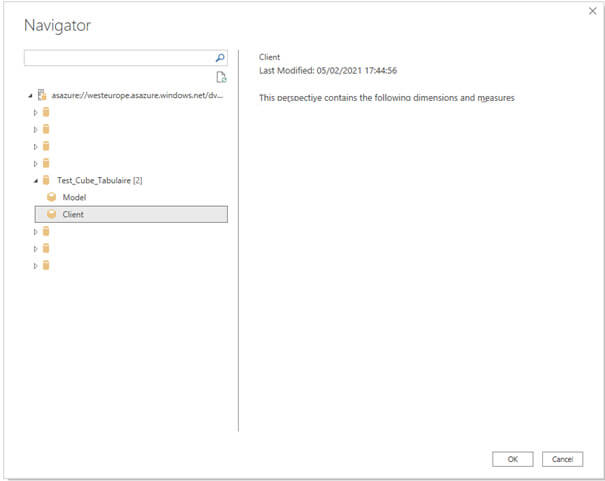
Task: Collapse the Test_Cube_Tabulaire database node
Action: point(35,181)
